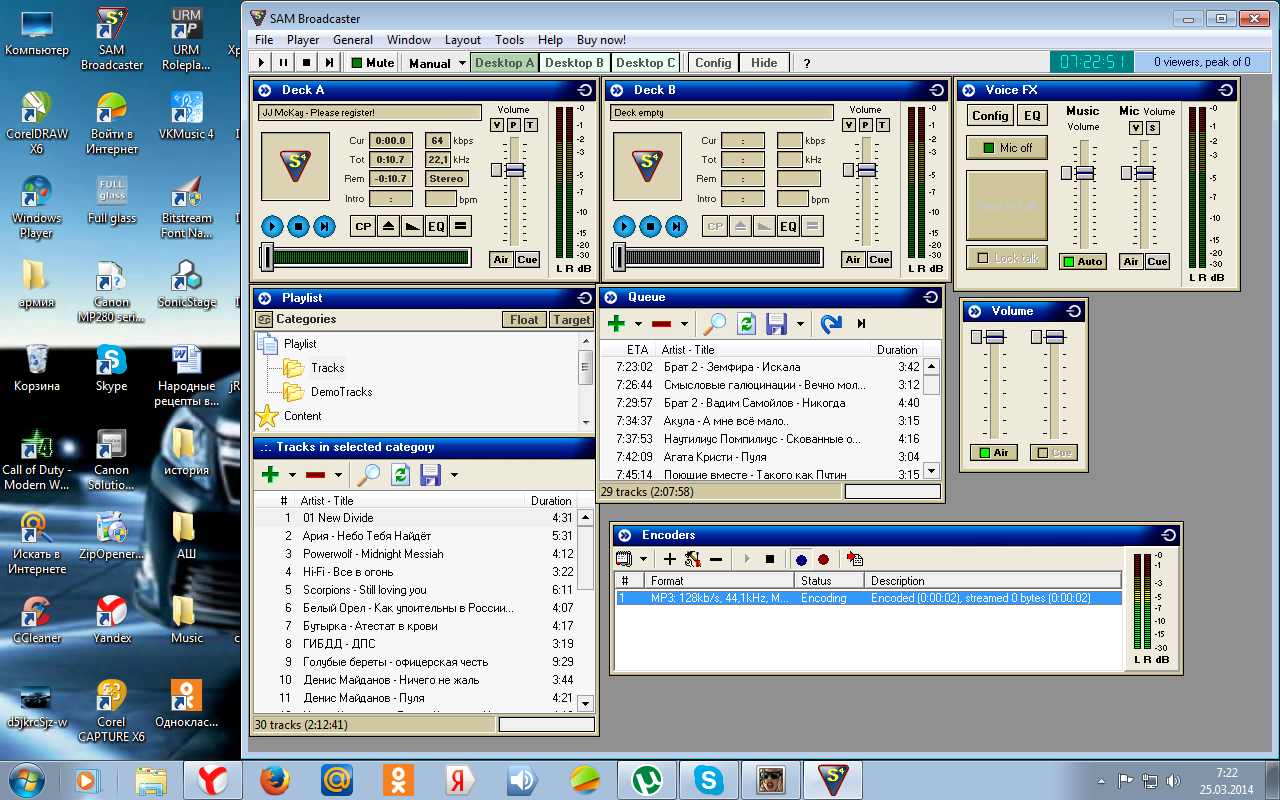Open the first dropdown arrow in Encoders toolbar
This screenshot has width=1280, height=800.
click(643, 559)
